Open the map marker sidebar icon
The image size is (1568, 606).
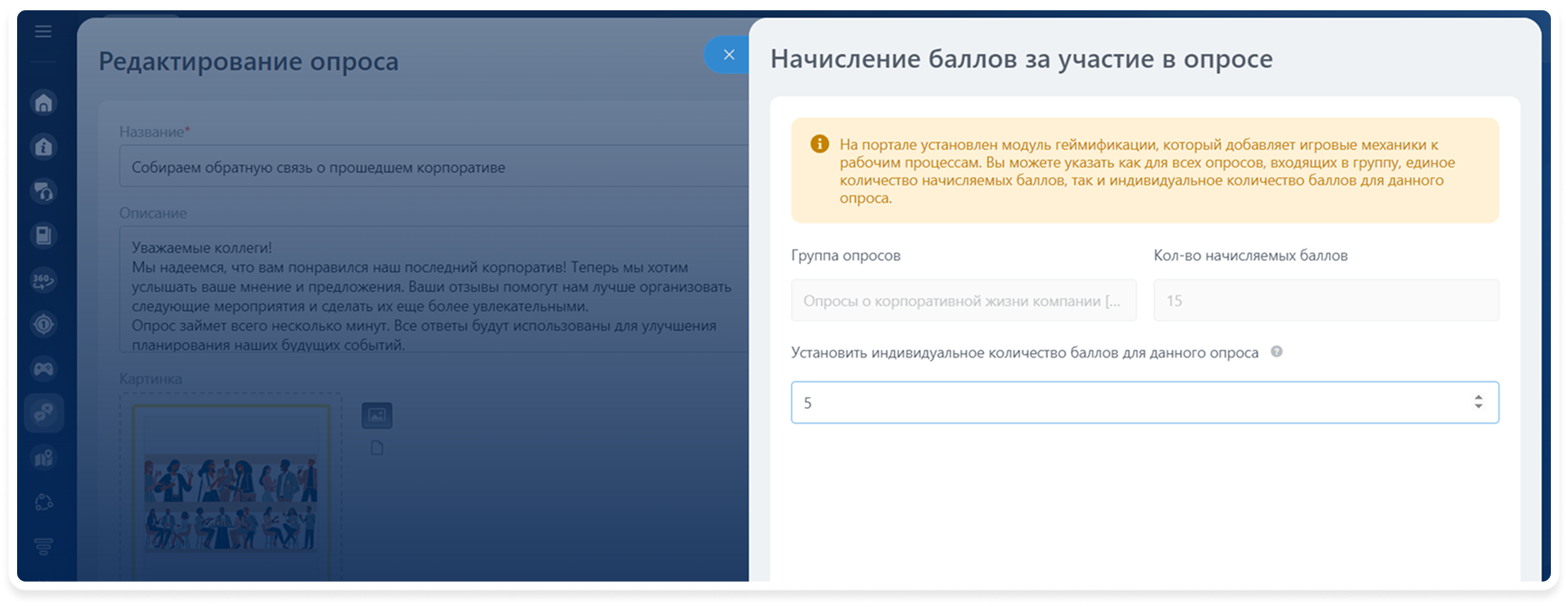(44, 458)
